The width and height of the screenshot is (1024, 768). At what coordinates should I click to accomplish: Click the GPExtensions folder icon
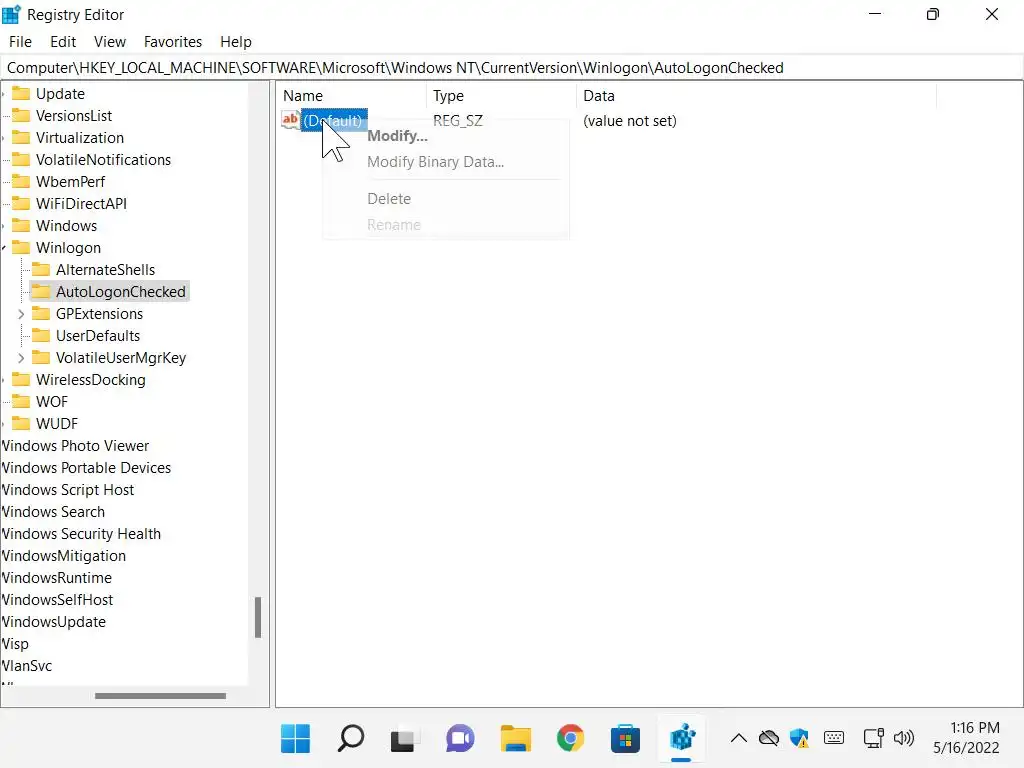coord(40,313)
